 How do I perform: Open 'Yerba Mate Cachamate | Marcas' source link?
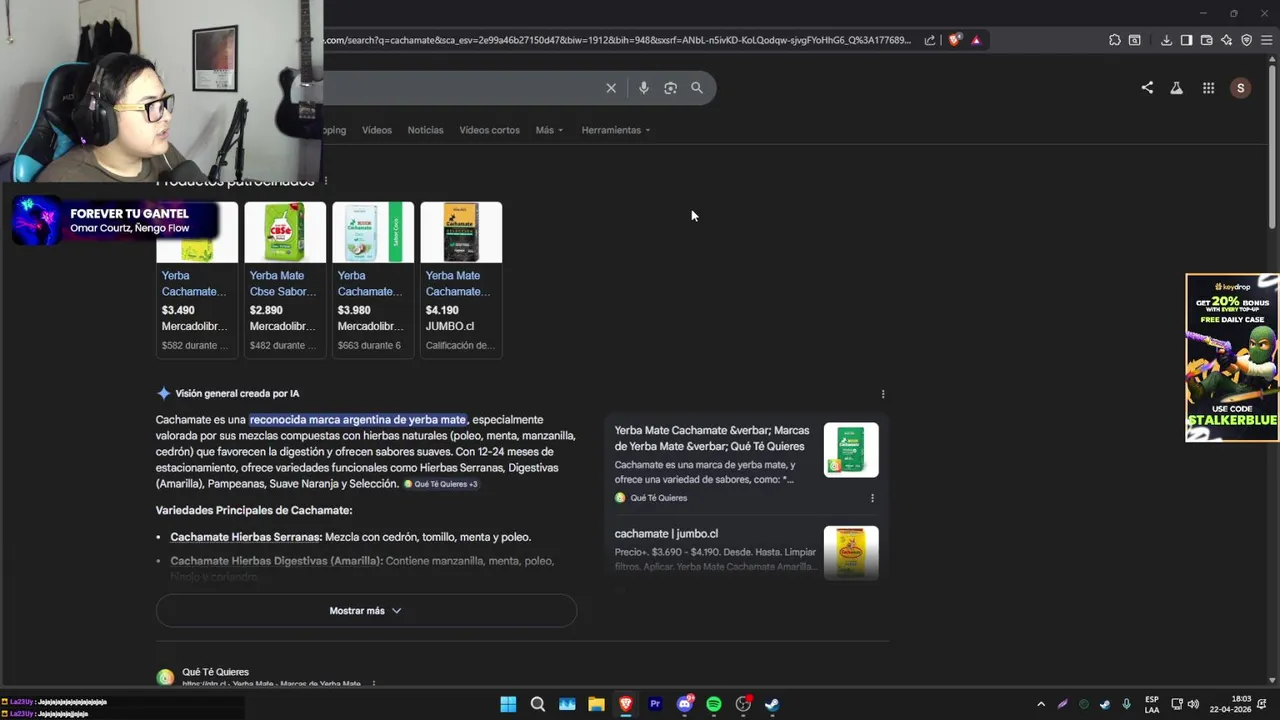point(710,438)
